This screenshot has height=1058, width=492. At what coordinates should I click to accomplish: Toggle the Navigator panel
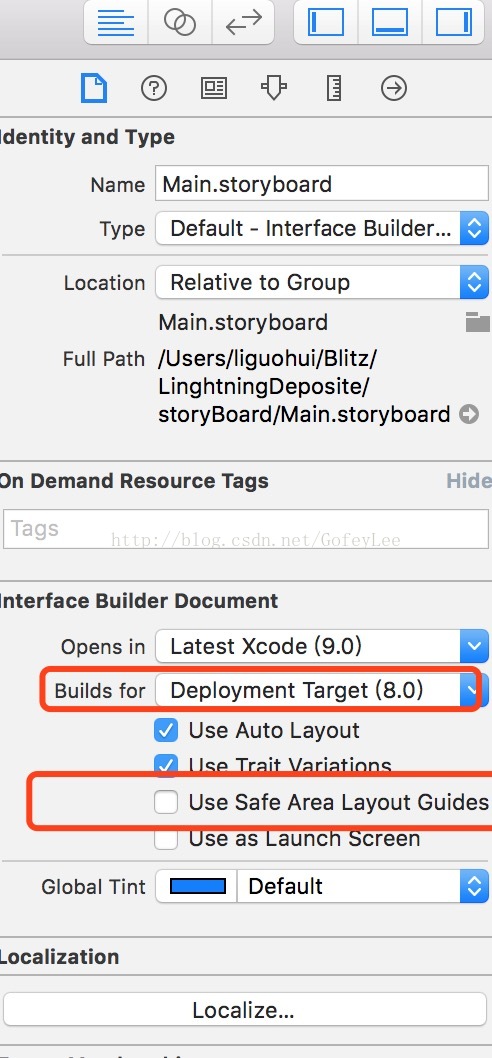[326, 22]
